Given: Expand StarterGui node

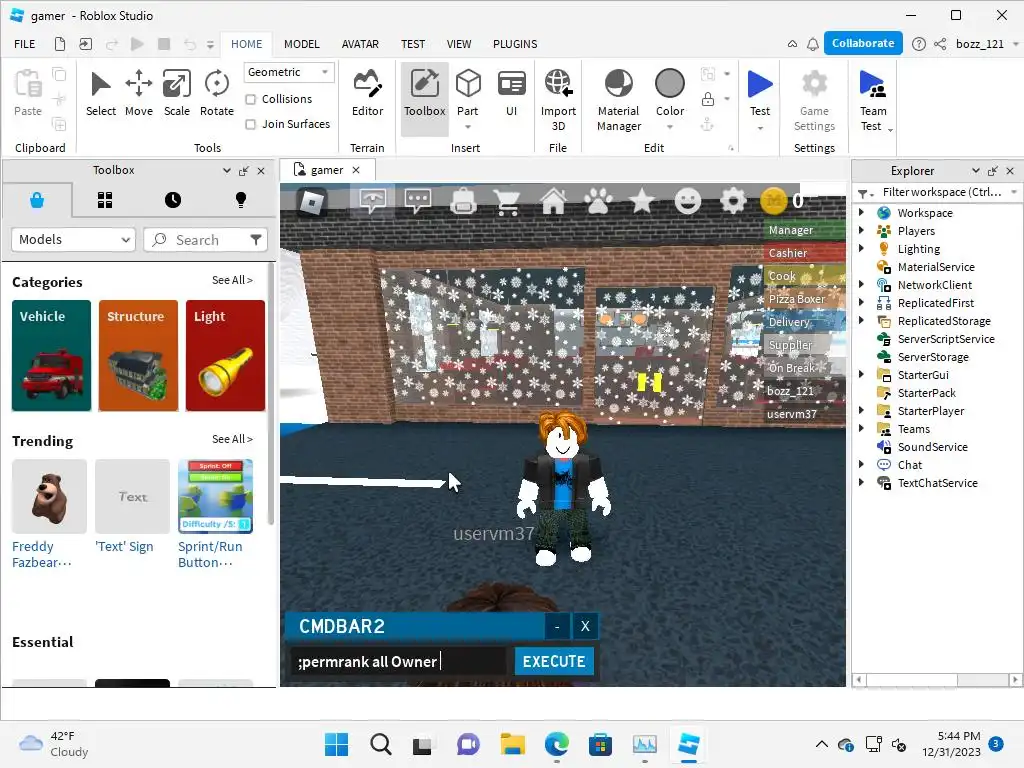Looking at the screenshot, I should pos(861,374).
